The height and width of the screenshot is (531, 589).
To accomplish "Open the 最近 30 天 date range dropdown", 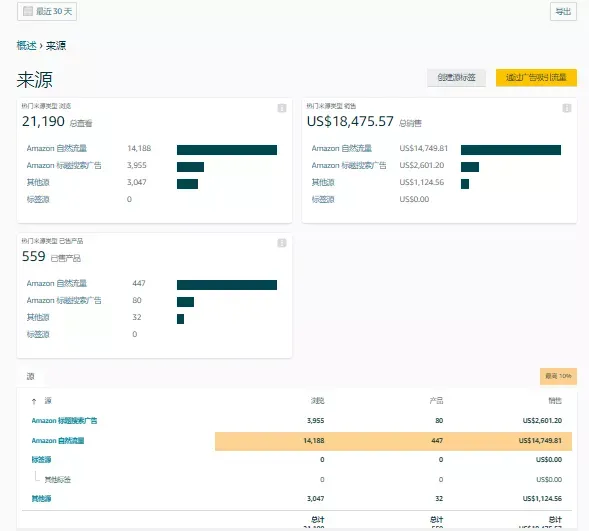I will [x=47, y=11].
